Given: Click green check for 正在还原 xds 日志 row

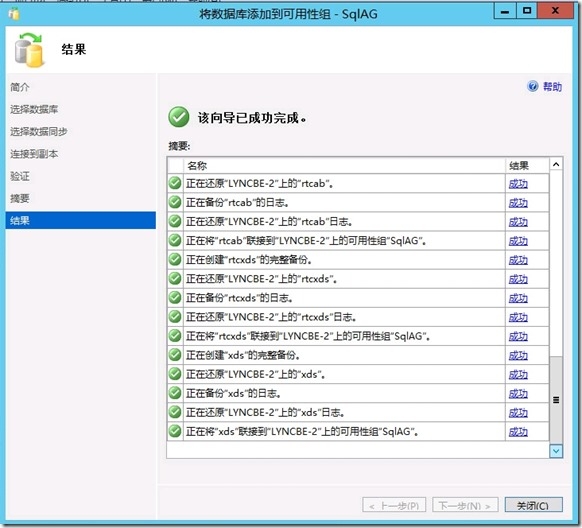Looking at the screenshot, I should click(175, 412).
